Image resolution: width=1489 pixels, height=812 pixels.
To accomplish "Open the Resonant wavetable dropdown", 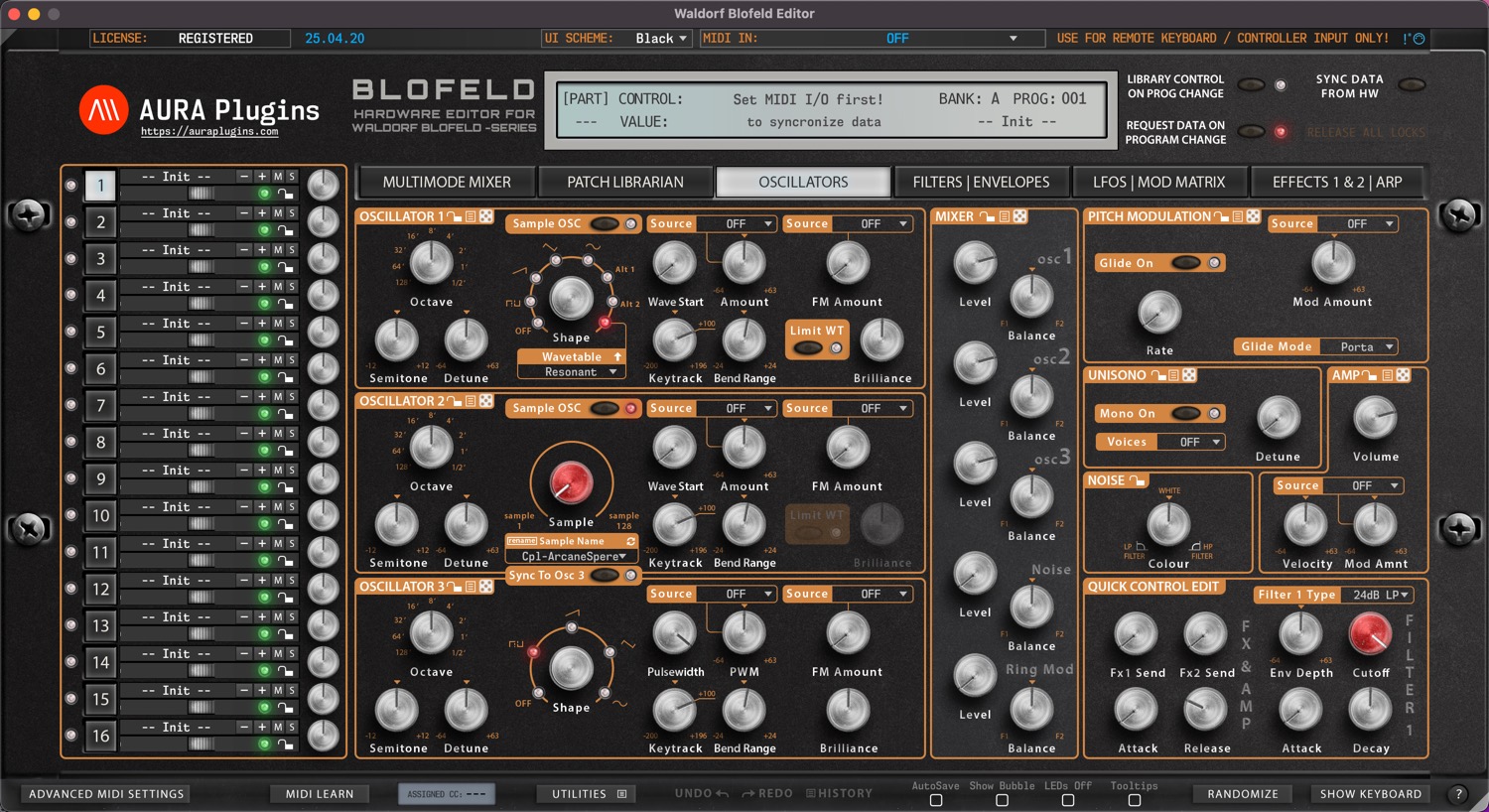I will coord(571,372).
